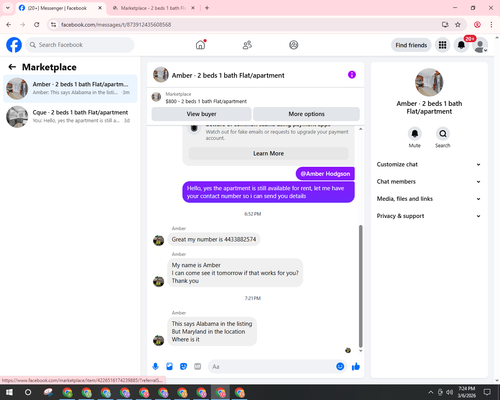Click Learn More about payment scams

pos(268,153)
